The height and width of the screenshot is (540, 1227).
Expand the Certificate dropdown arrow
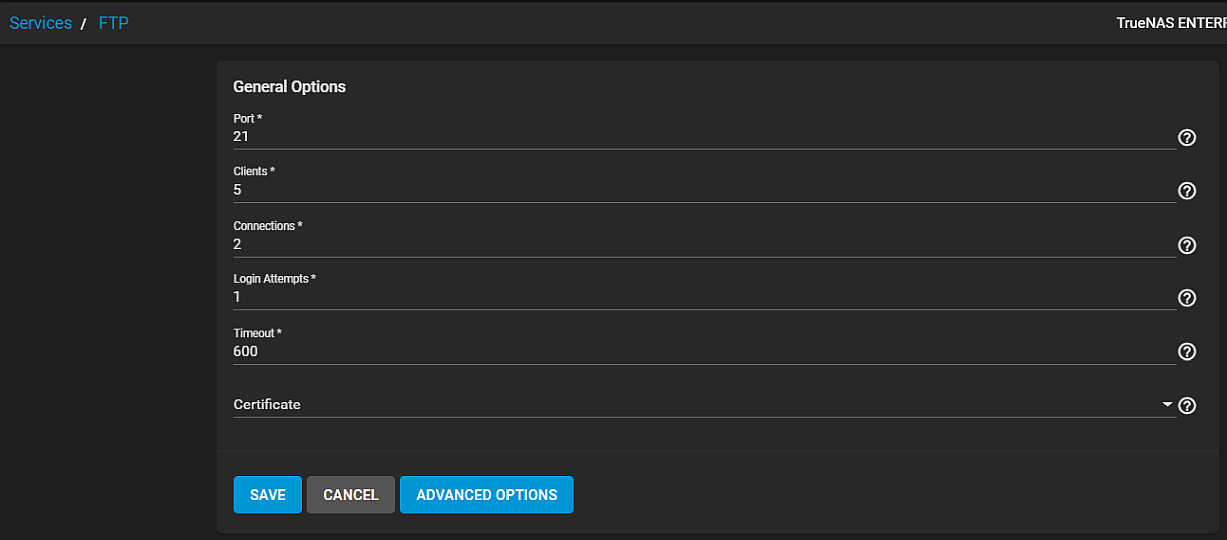[x=1167, y=405]
